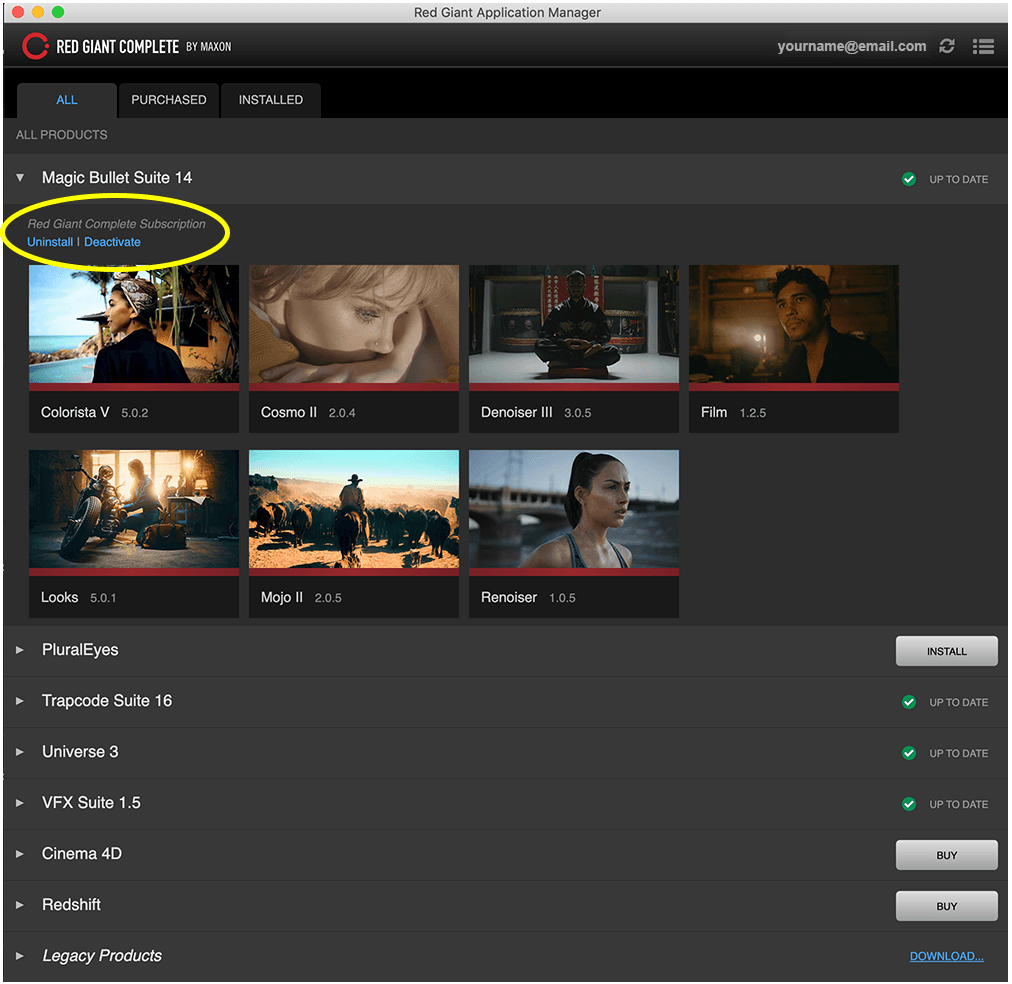Image resolution: width=1012 pixels, height=984 pixels.
Task: Expand the Redshift section
Action: [x=20, y=905]
